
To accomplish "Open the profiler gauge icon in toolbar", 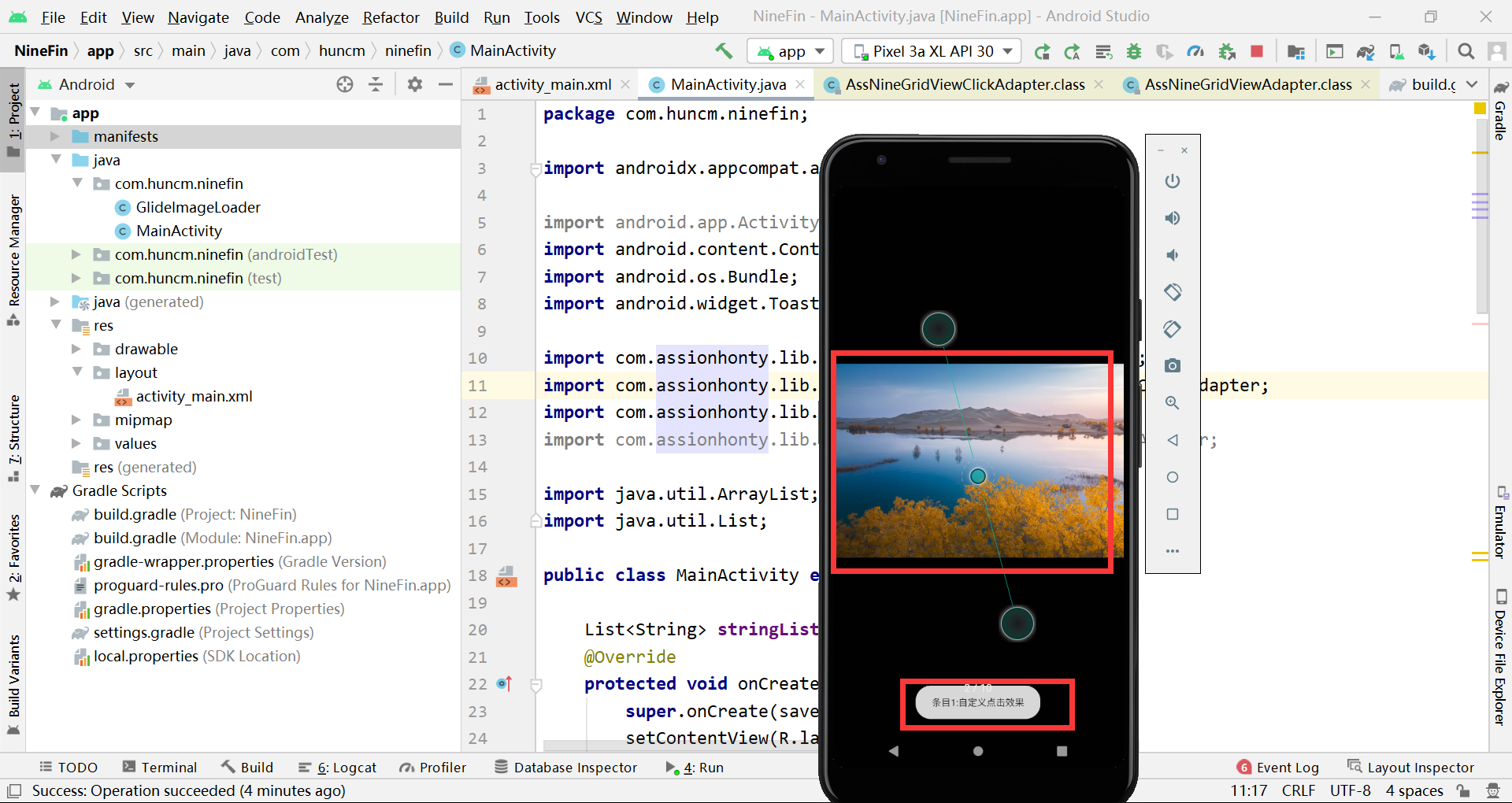I will tap(1195, 51).
